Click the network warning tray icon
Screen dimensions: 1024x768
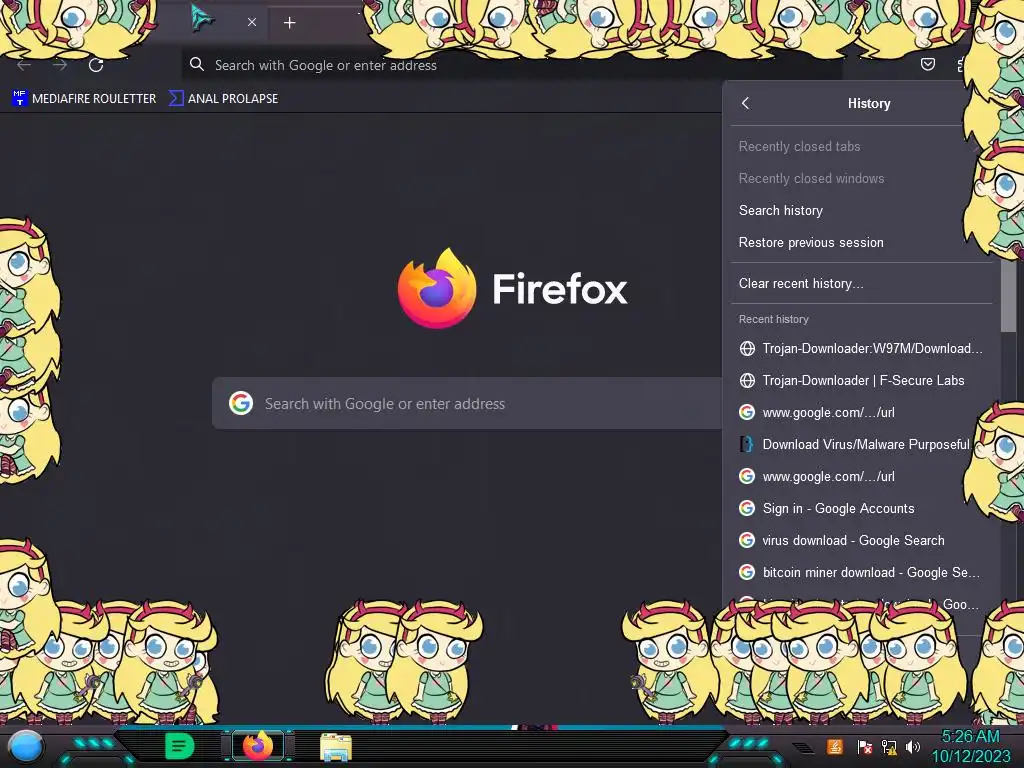click(889, 747)
